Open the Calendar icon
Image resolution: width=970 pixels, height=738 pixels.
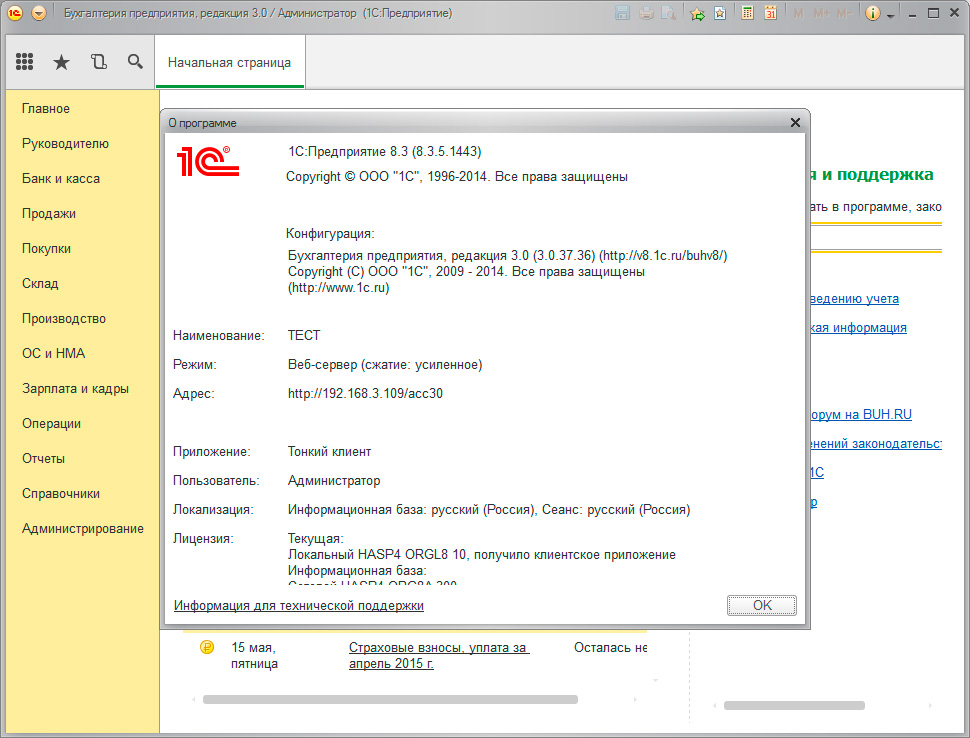tap(770, 13)
